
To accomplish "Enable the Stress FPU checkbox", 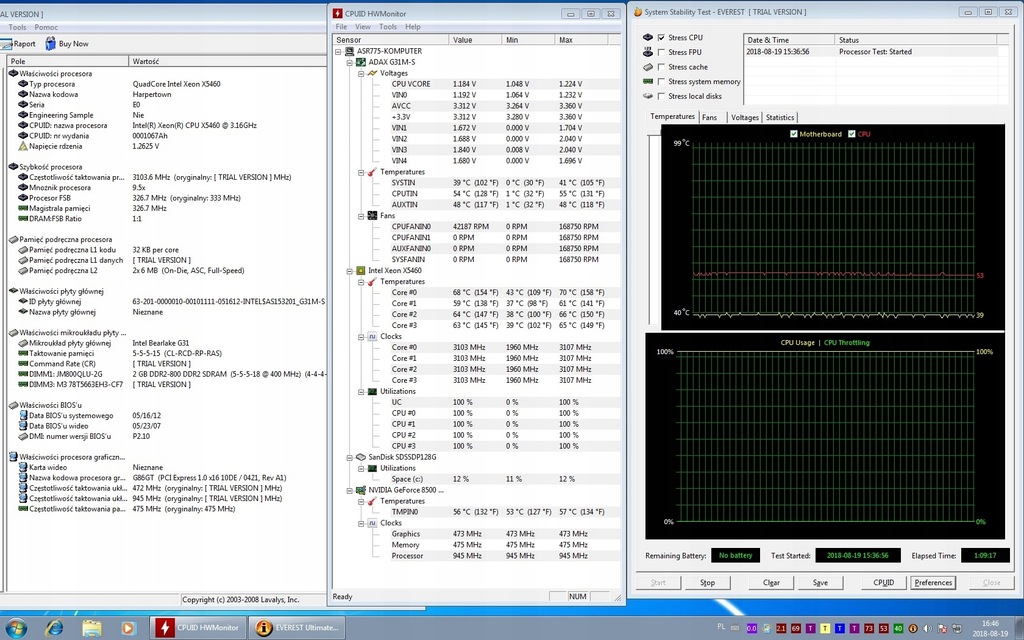I will [661, 52].
